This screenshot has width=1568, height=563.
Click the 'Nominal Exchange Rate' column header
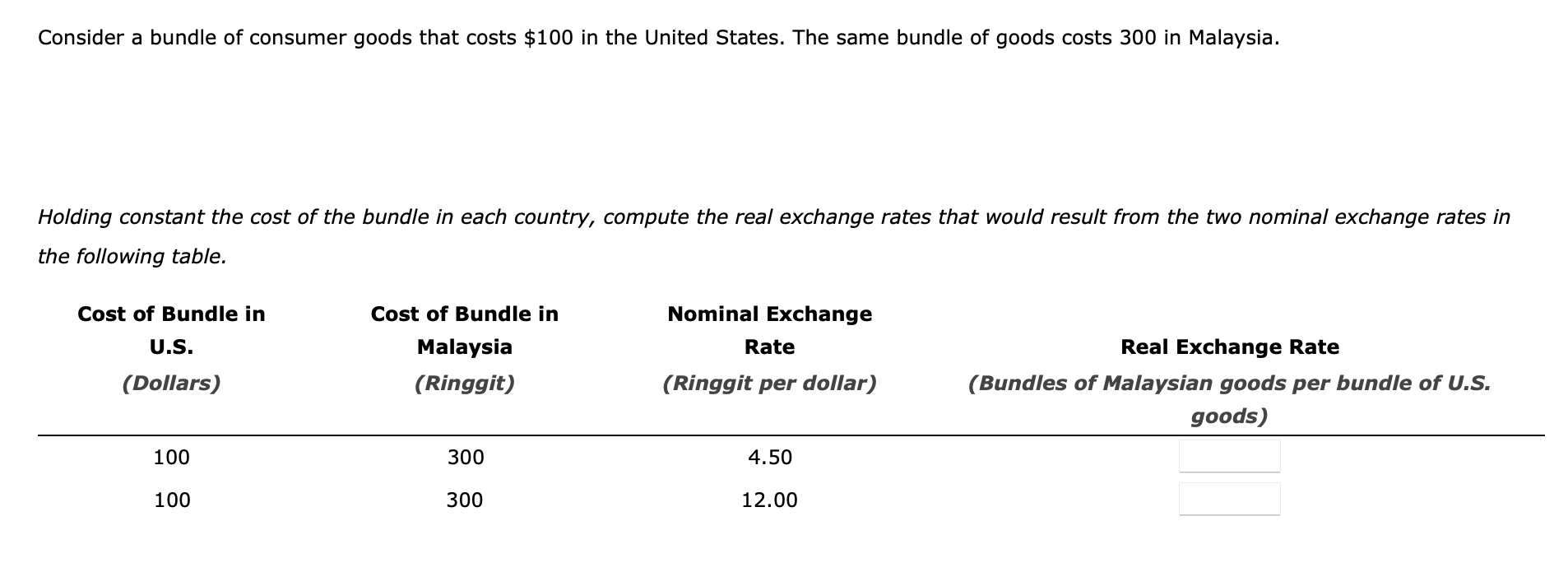pos(770,330)
